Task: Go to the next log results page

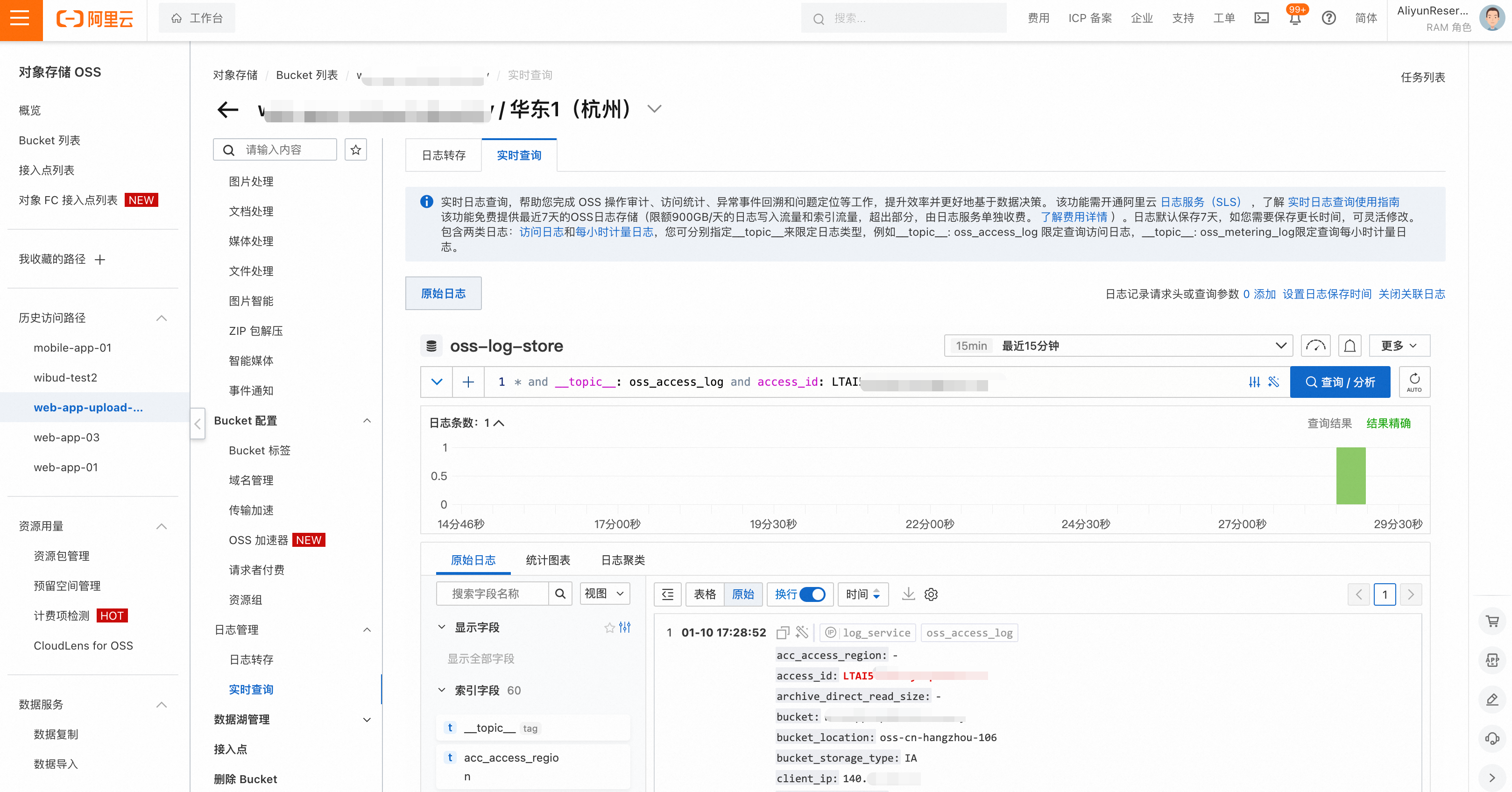Action: 1411,595
